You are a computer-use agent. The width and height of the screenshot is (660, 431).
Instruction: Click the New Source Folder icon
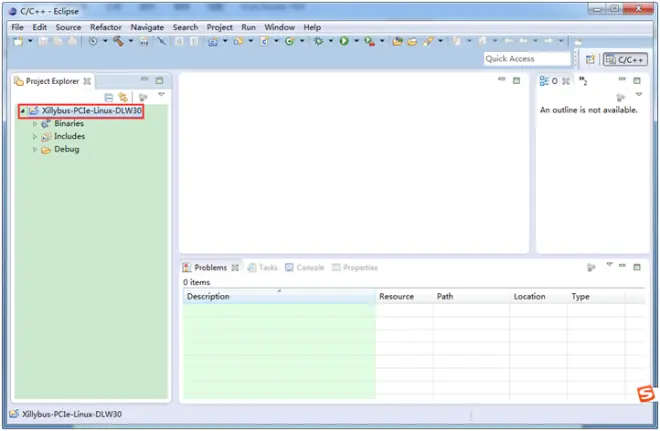point(239,41)
